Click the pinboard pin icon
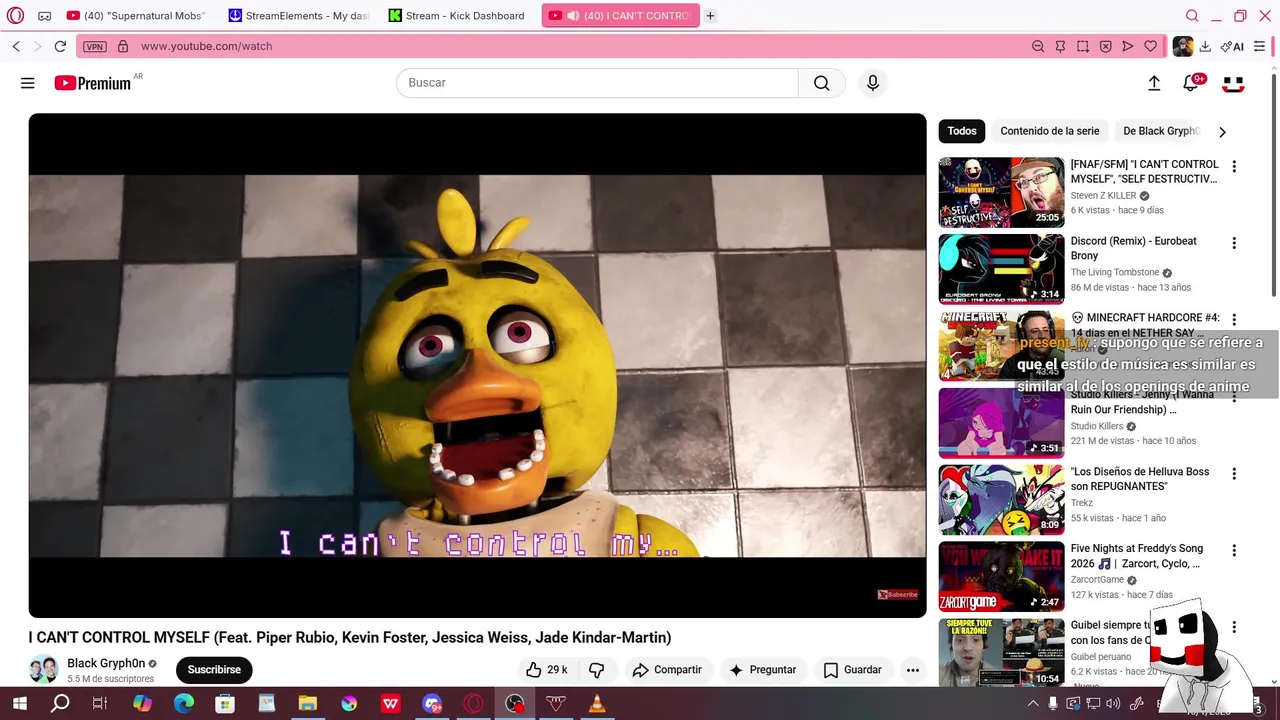This screenshot has width=1280, height=720. [1060, 46]
